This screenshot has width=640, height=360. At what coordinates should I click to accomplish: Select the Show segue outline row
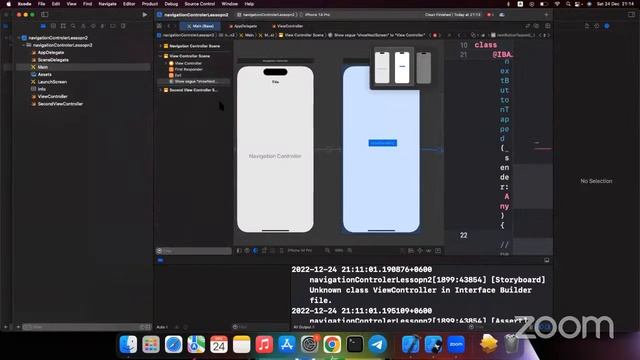(x=193, y=82)
